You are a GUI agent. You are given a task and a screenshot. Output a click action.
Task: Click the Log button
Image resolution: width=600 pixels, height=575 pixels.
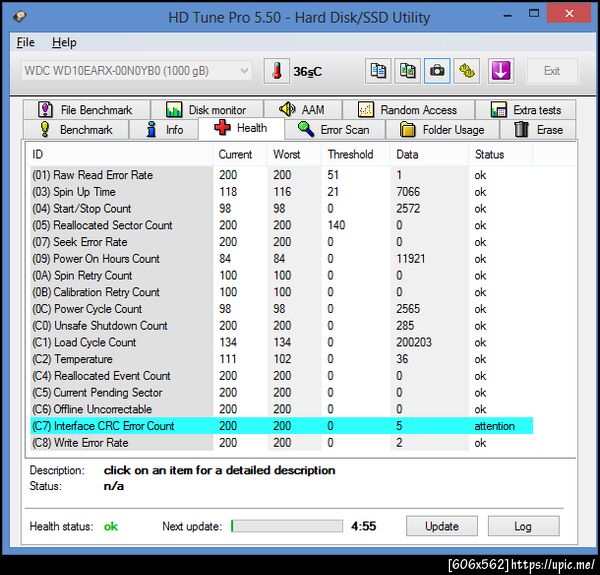pos(523,526)
